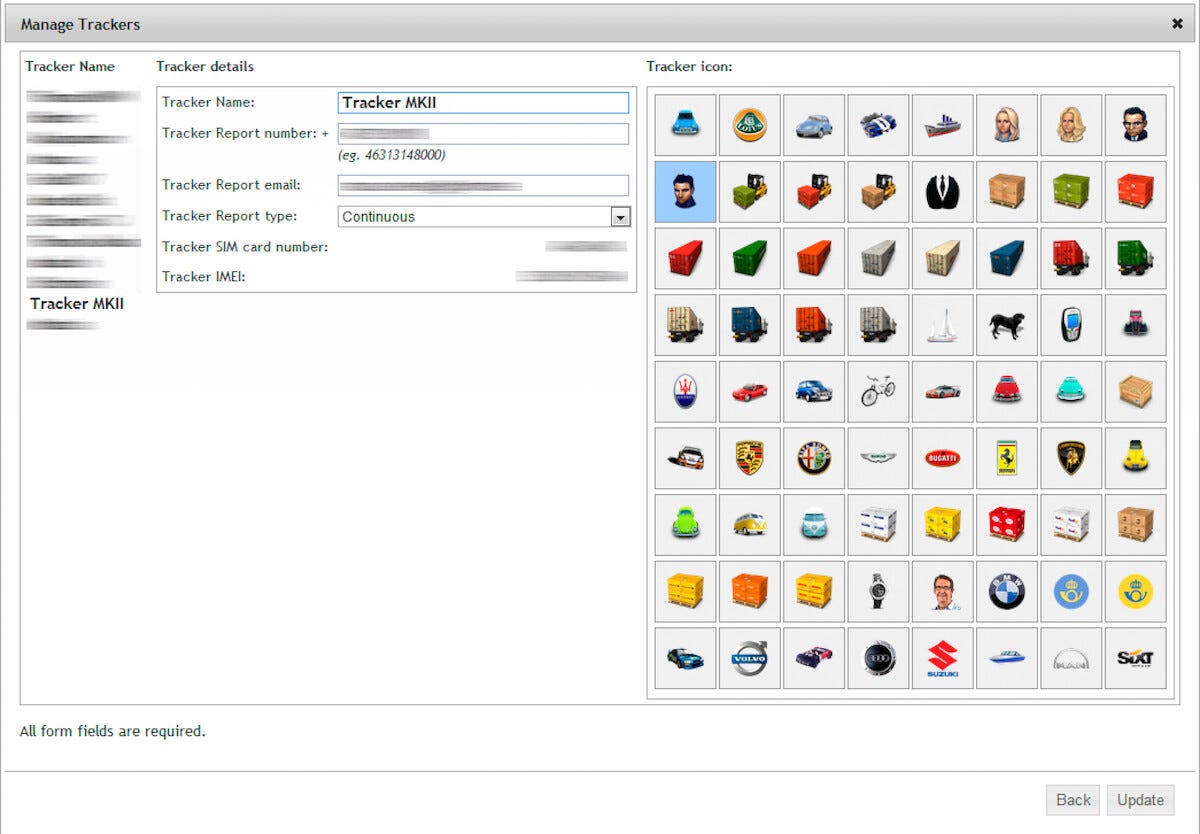
Task: Select the BMW logo icon
Action: pyautogui.click(x=1005, y=592)
